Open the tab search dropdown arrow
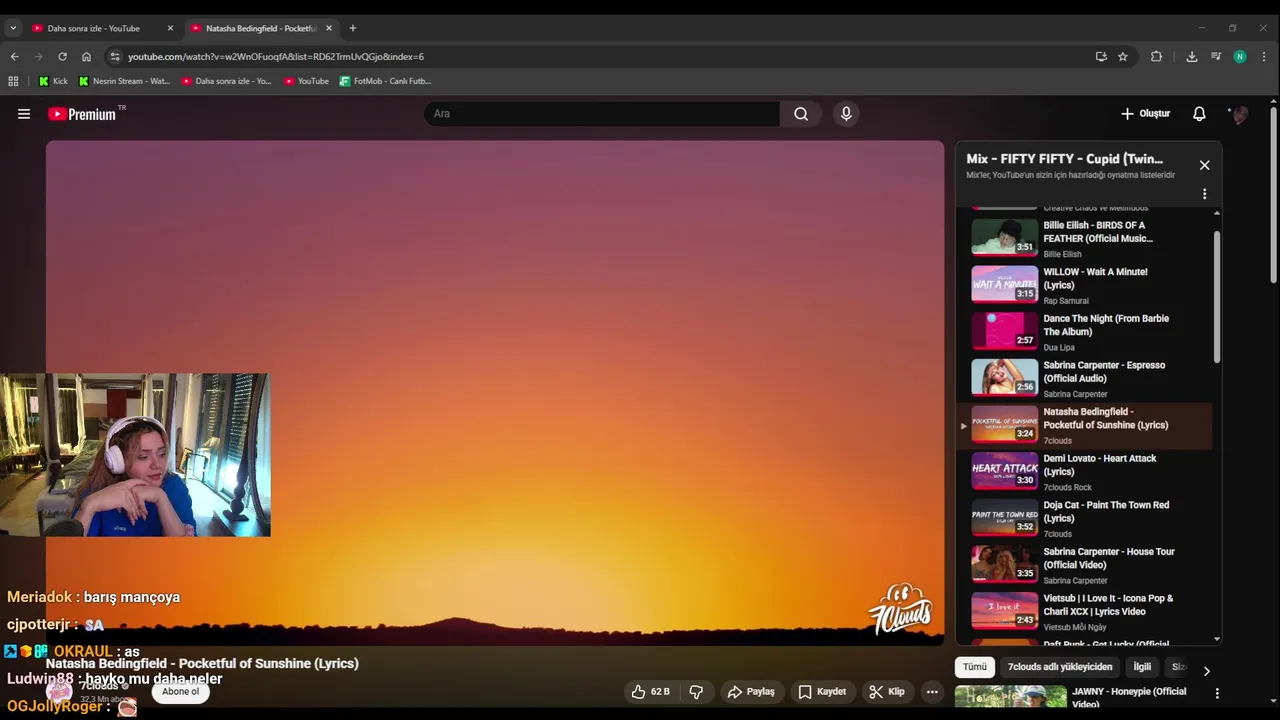This screenshot has width=1280, height=720. pos(13,28)
